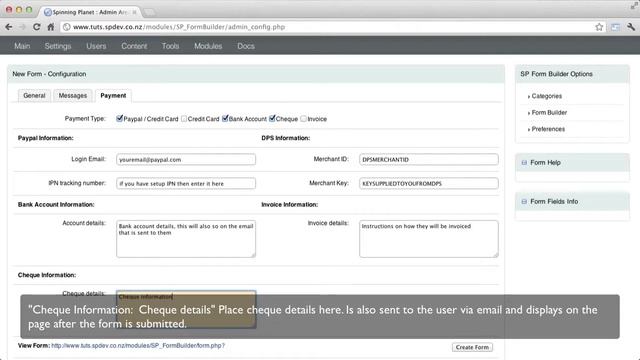Uncheck the Cheque payment checkbox

pos(272,119)
